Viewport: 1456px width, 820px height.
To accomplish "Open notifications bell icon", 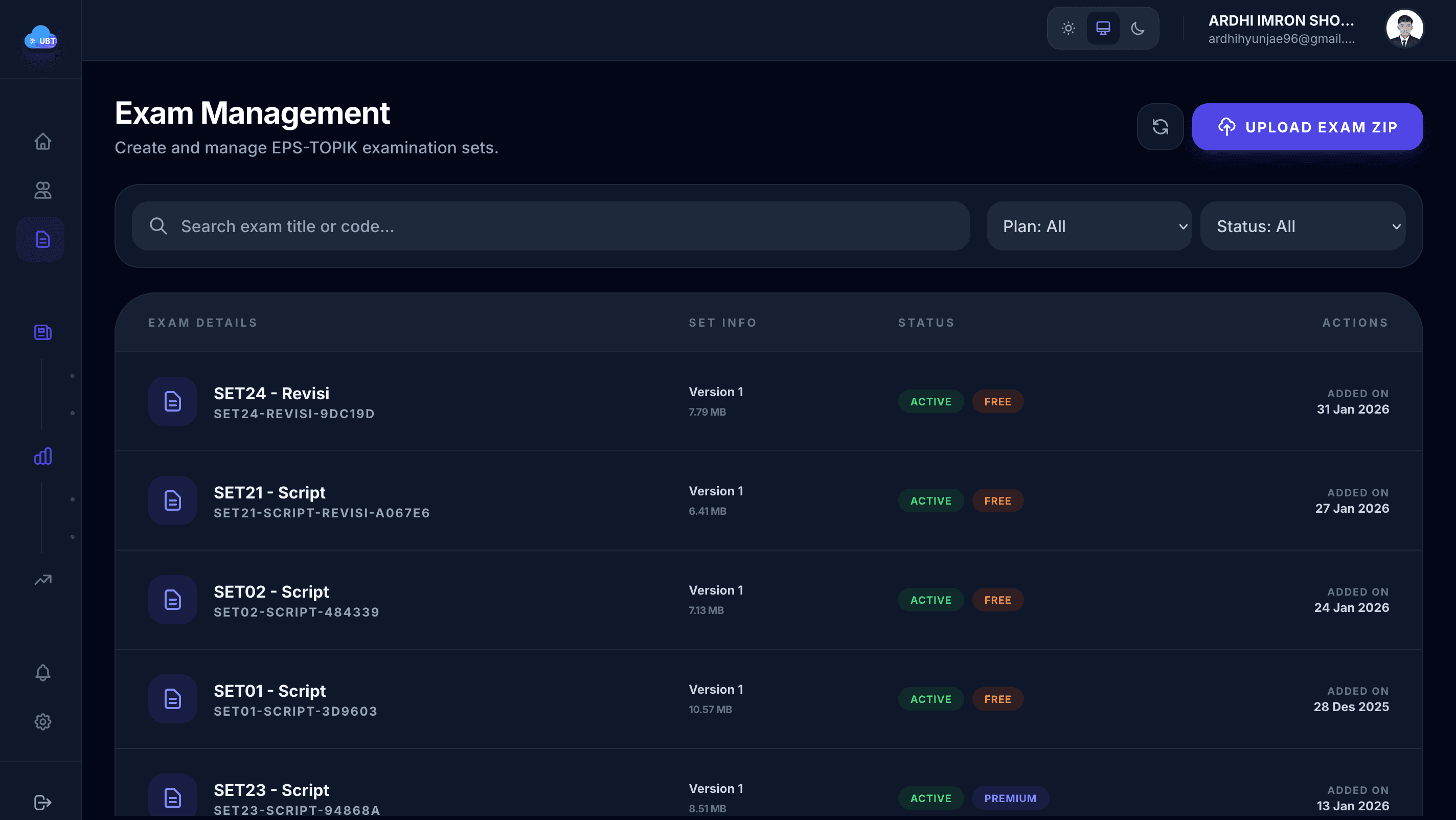I will pyautogui.click(x=42, y=672).
